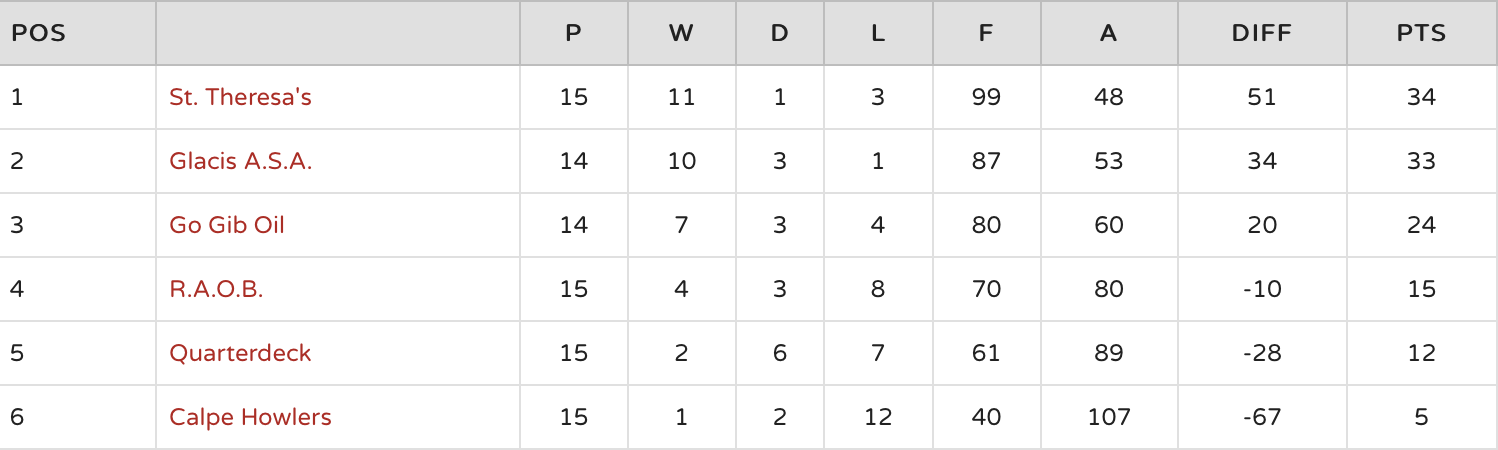The height and width of the screenshot is (450, 1498).
Task: Select St. Theresa's points value 34
Action: point(1421,97)
